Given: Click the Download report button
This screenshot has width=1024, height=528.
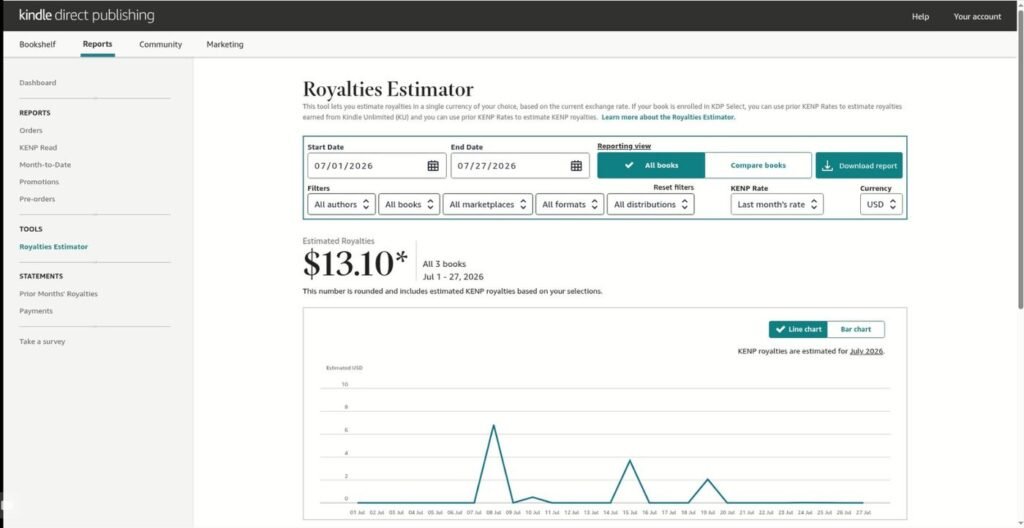Looking at the screenshot, I should point(859,165).
